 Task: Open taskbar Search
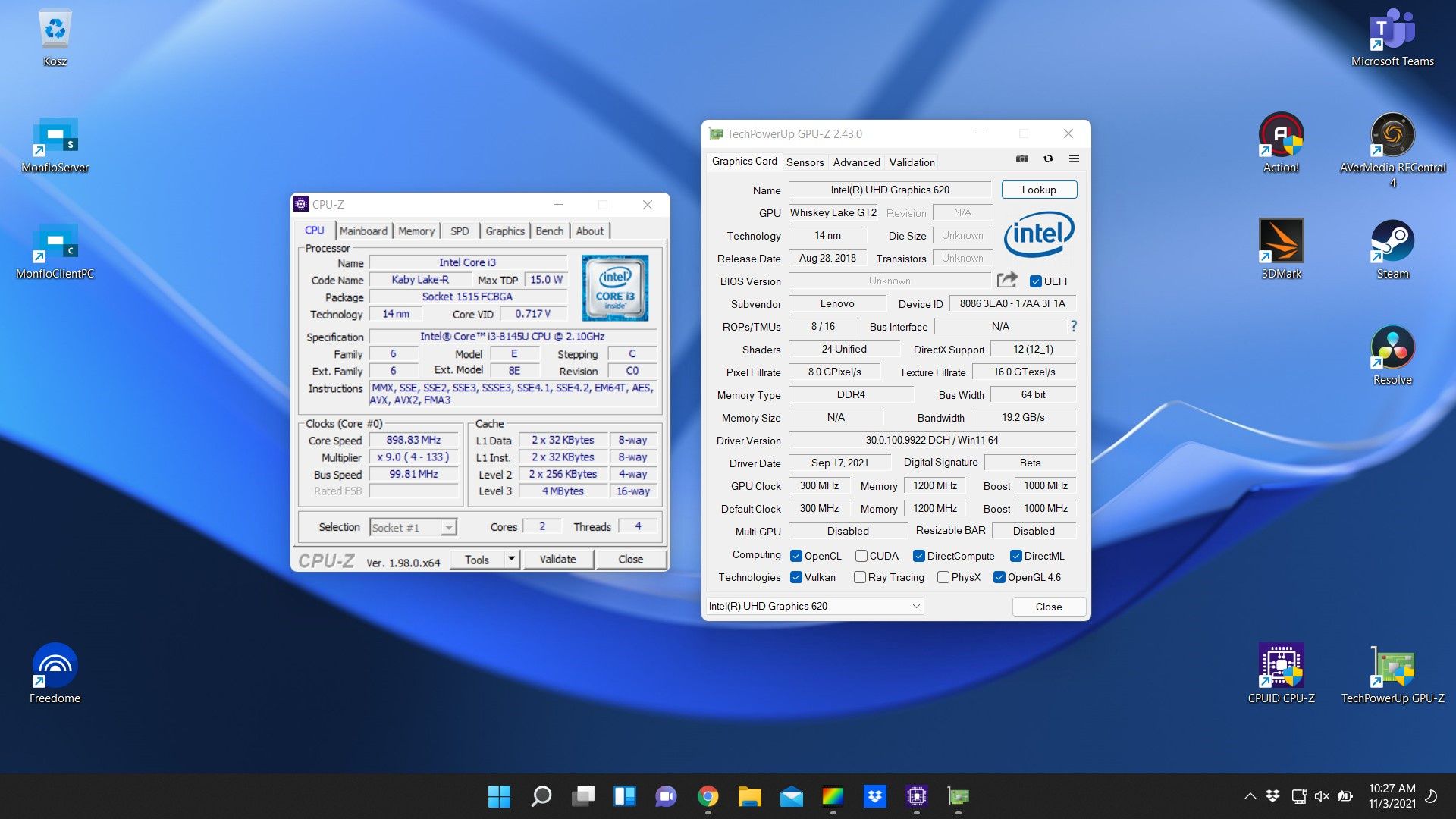[541, 796]
